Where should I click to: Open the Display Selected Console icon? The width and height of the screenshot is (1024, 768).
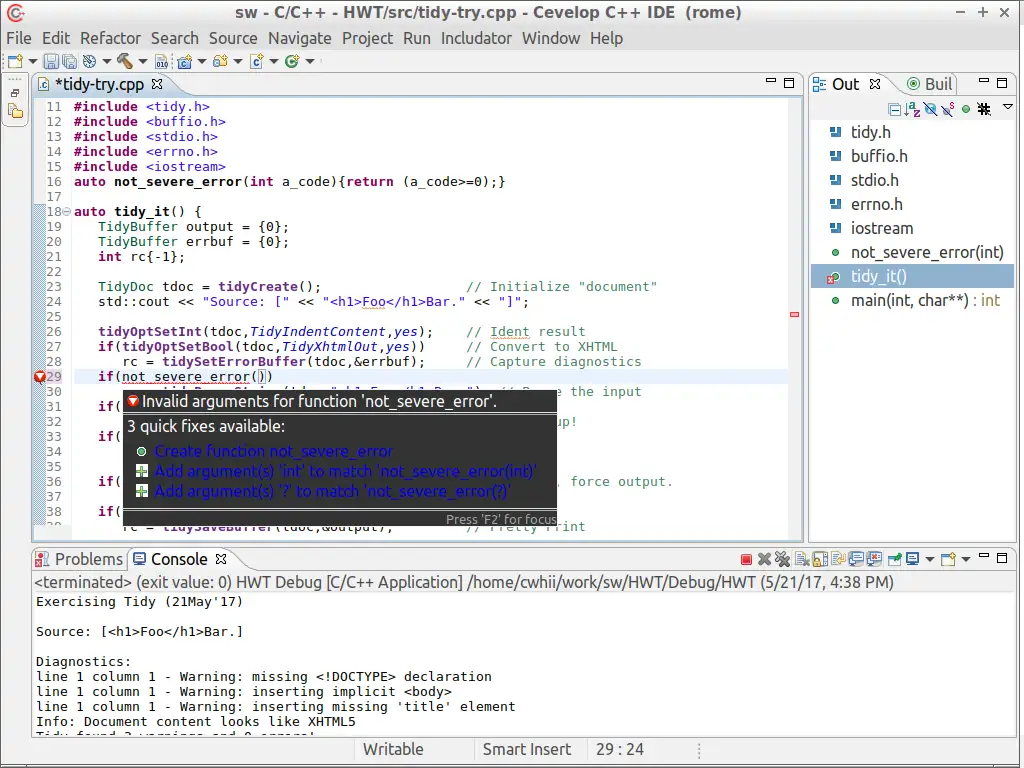[912, 559]
